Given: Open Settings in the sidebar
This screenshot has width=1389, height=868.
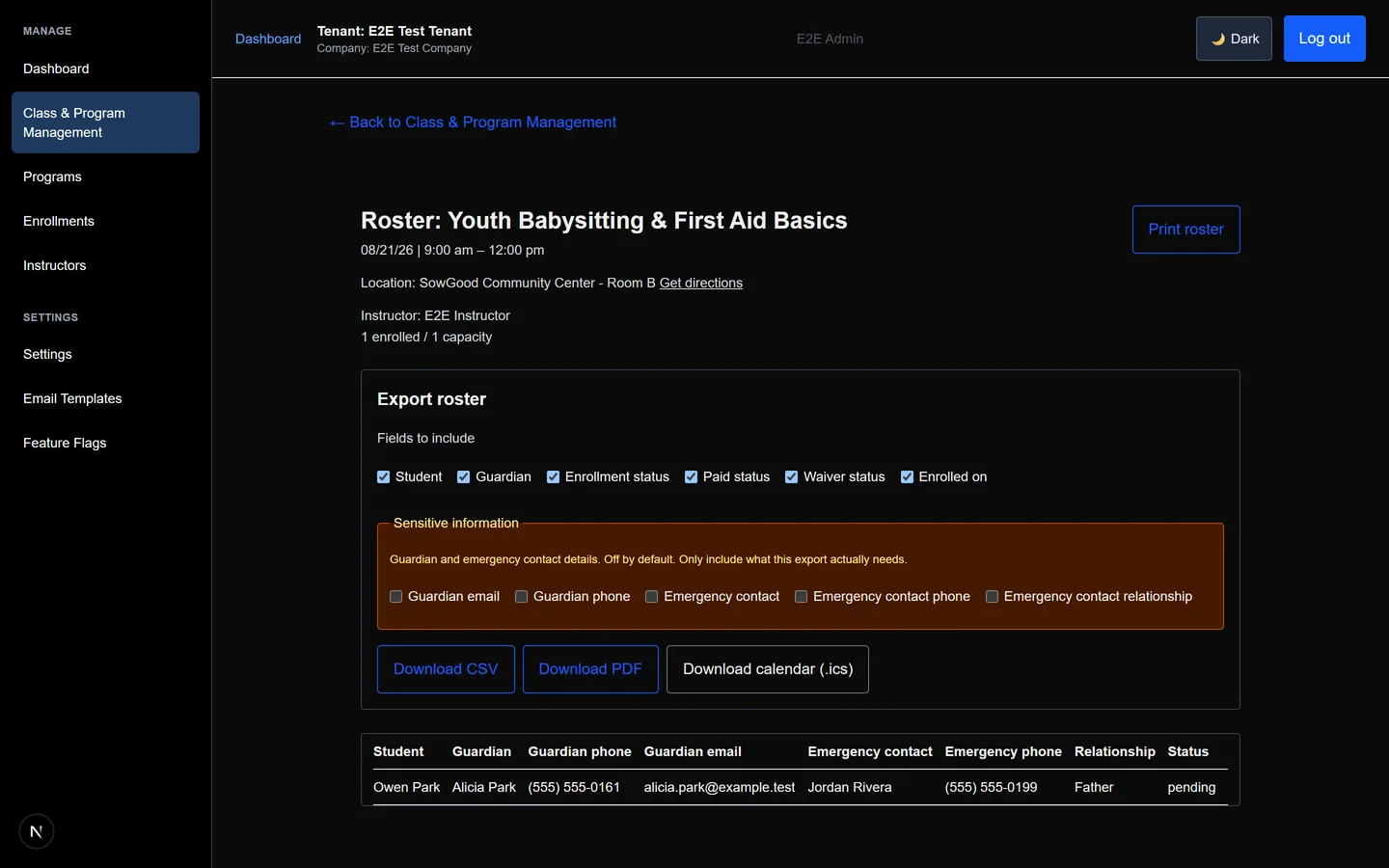Looking at the screenshot, I should [x=105, y=354].
